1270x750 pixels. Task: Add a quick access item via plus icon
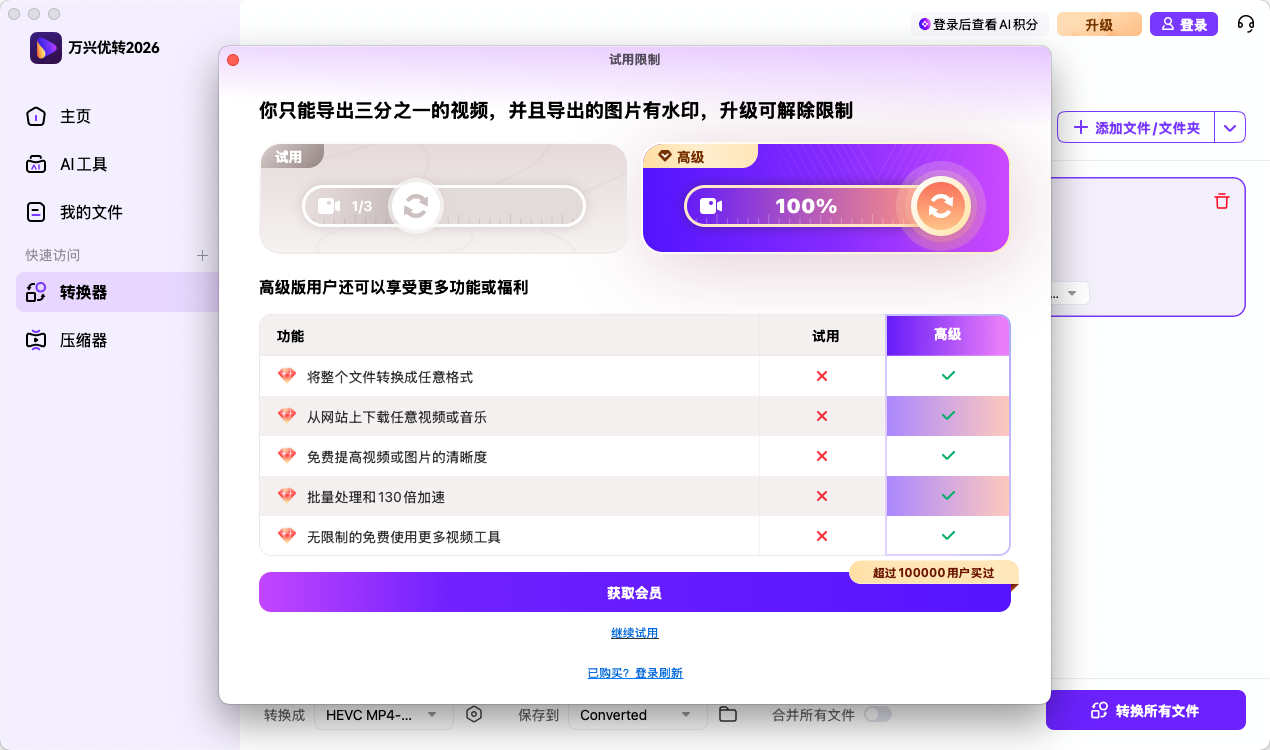tap(202, 255)
